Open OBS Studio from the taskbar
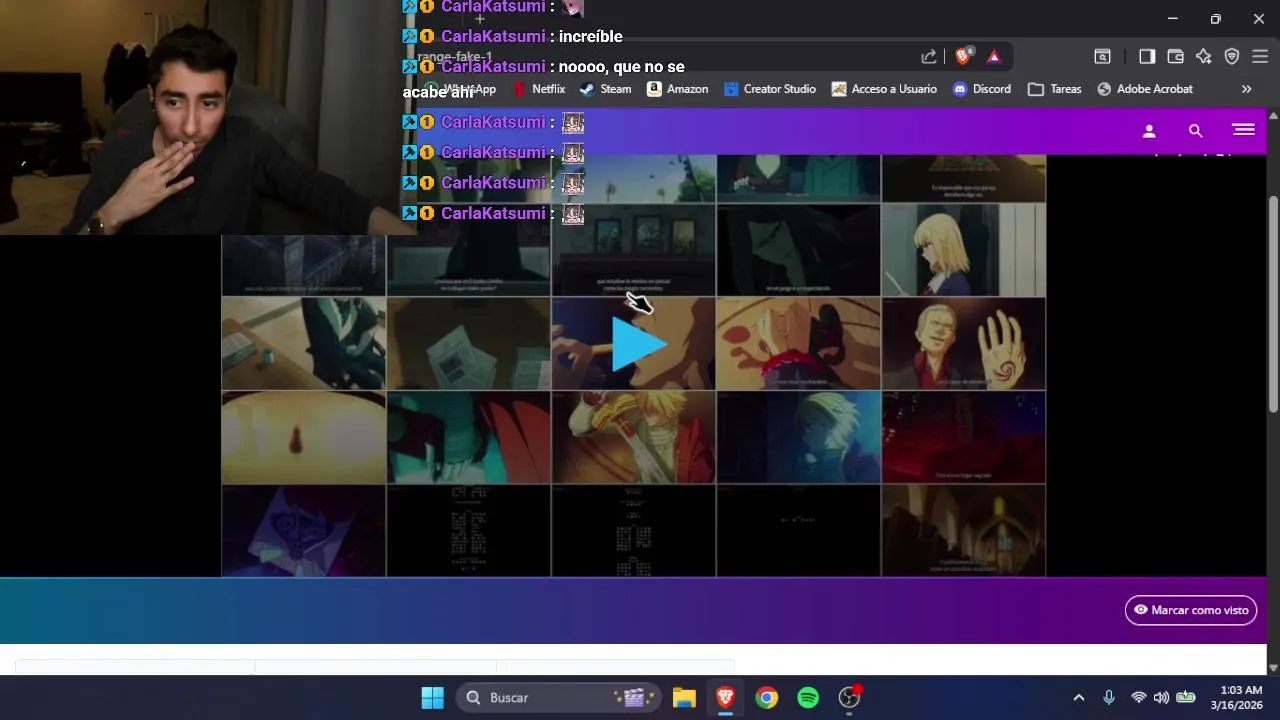This screenshot has width=1280, height=720. [849, 698]
